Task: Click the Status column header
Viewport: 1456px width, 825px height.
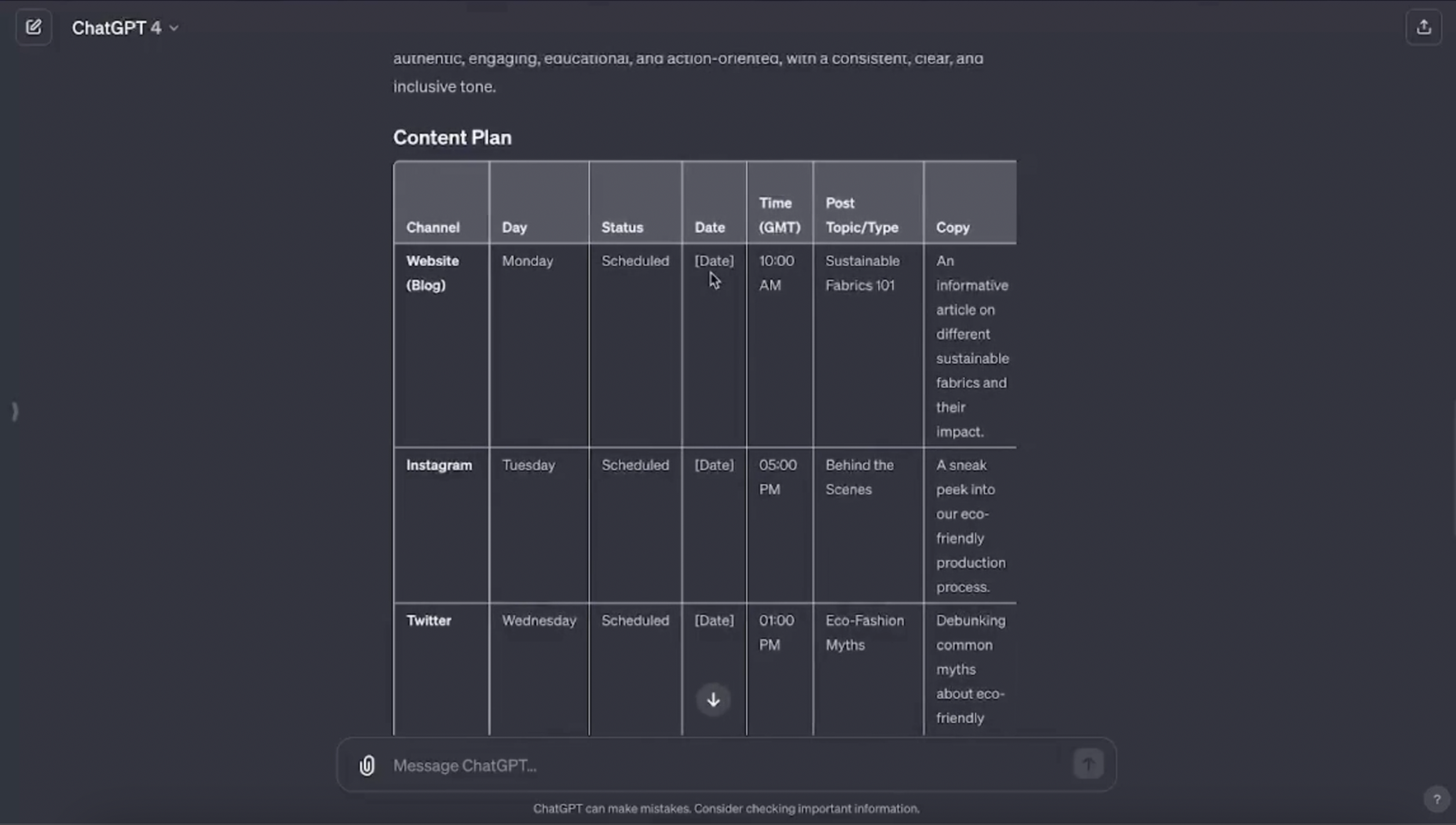Action: [x=622, y=227]
